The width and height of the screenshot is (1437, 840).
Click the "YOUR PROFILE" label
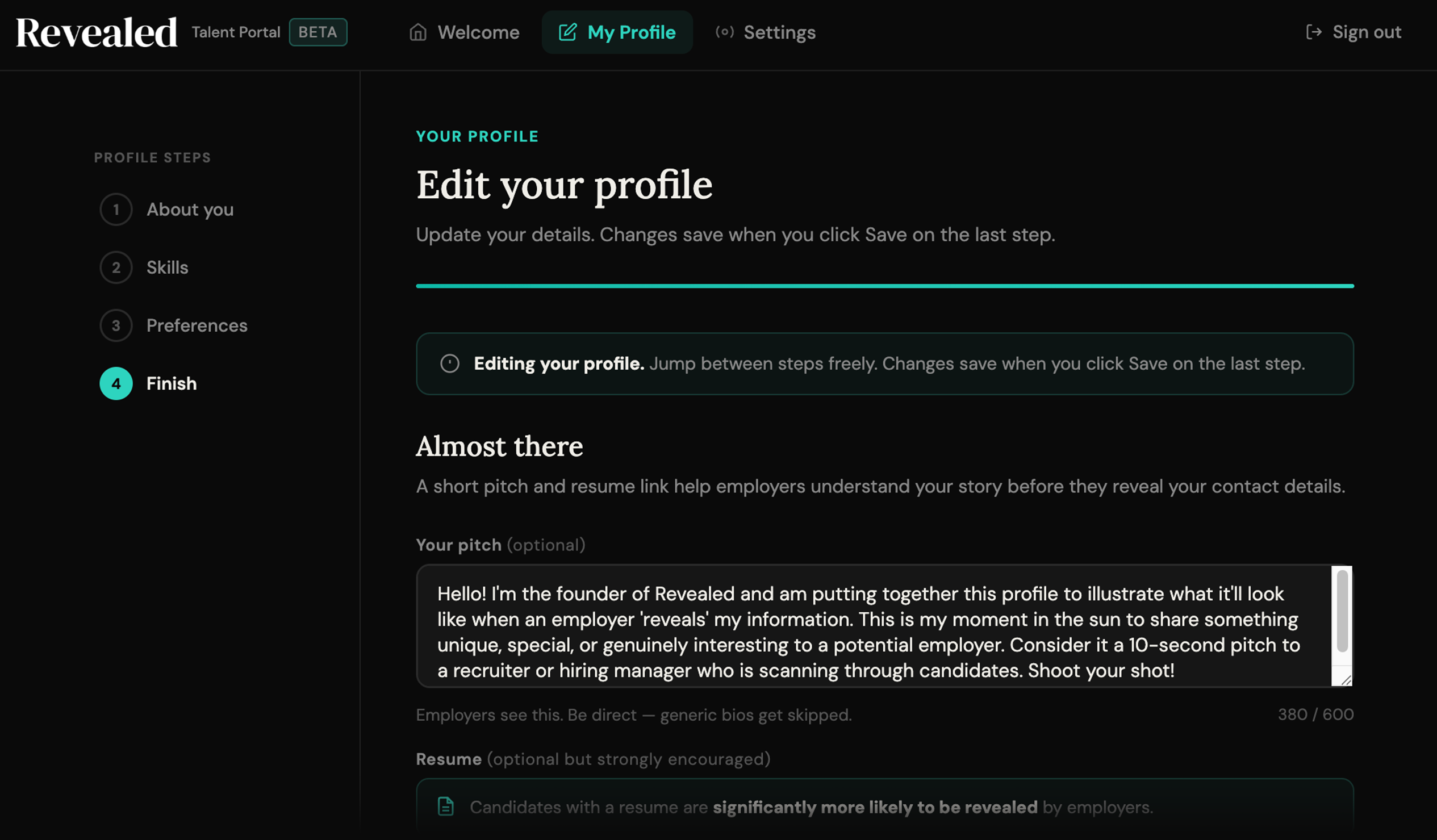[x=477, y=137]
